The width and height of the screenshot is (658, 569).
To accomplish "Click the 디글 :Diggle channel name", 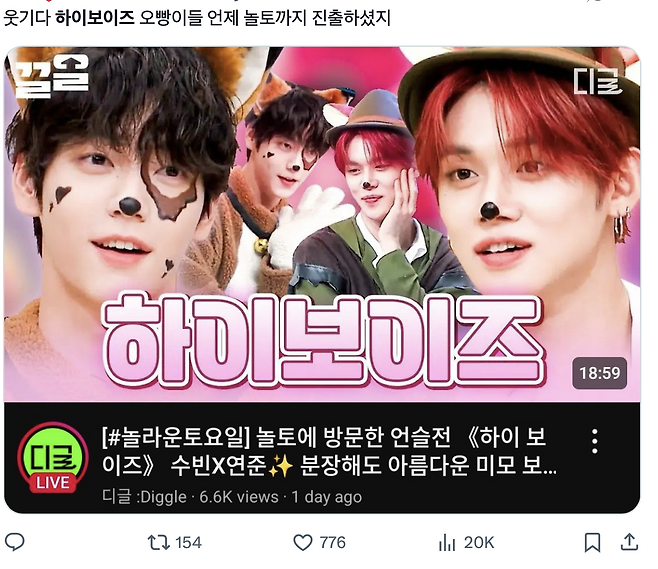I will coord(144,497).
